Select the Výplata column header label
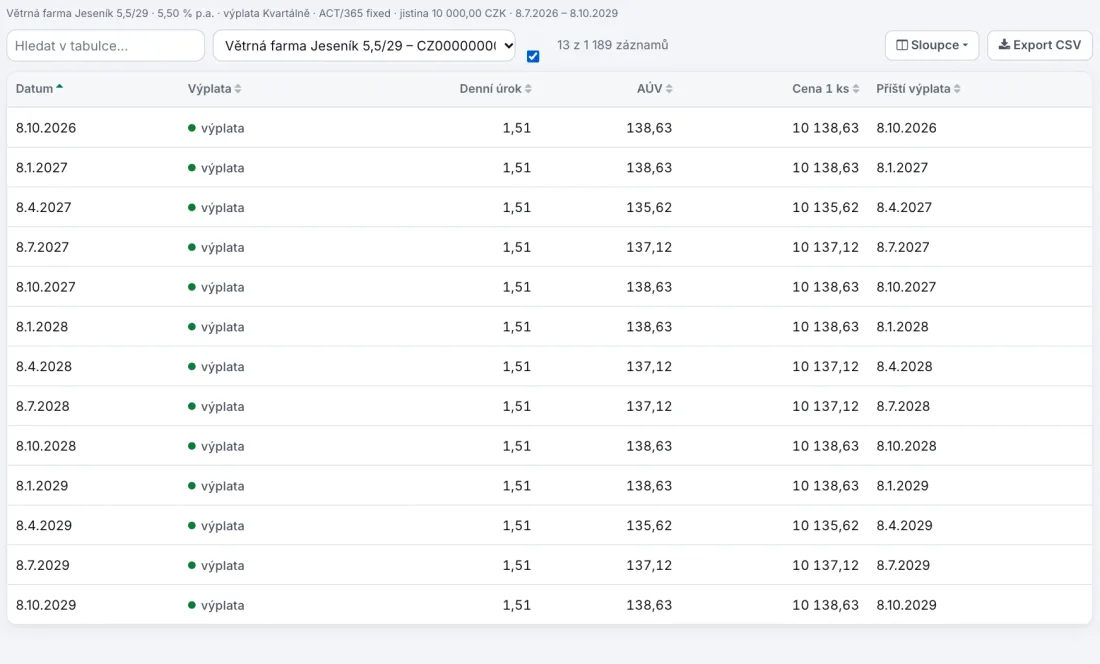Screen dimensions: 1100x664 click(209, 89)
